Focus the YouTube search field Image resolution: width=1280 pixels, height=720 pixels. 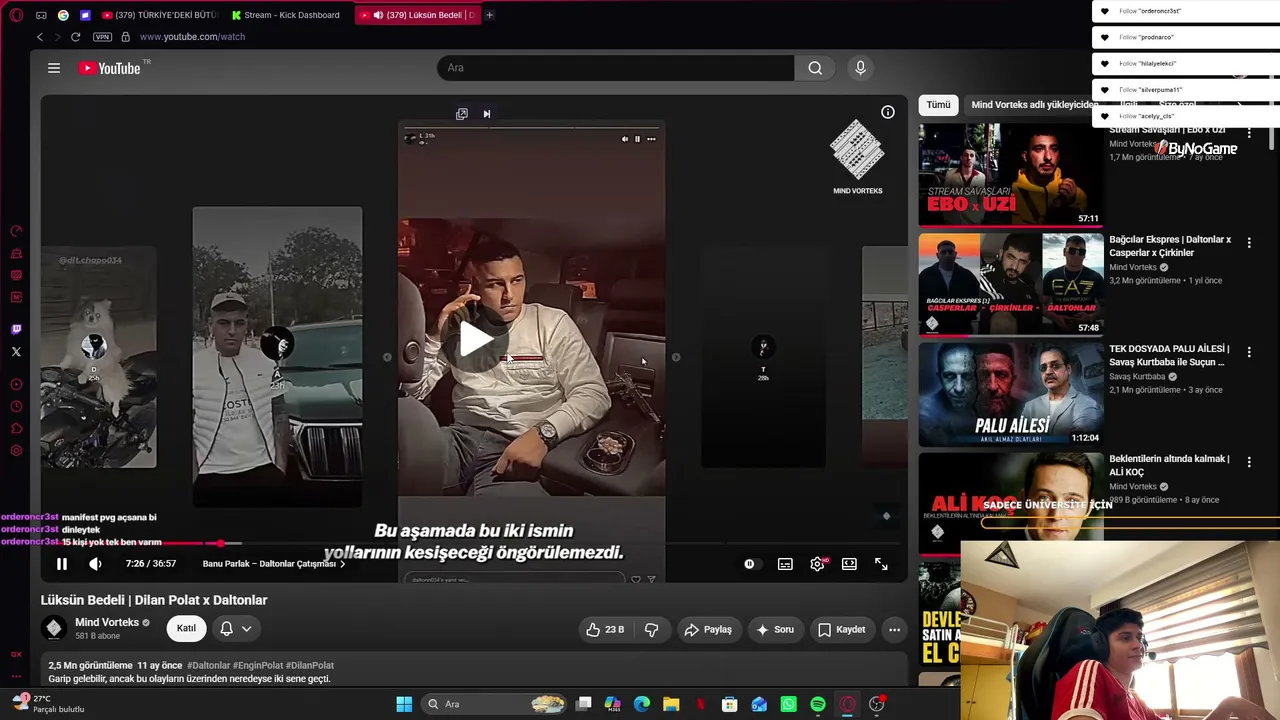coord(615,68)
